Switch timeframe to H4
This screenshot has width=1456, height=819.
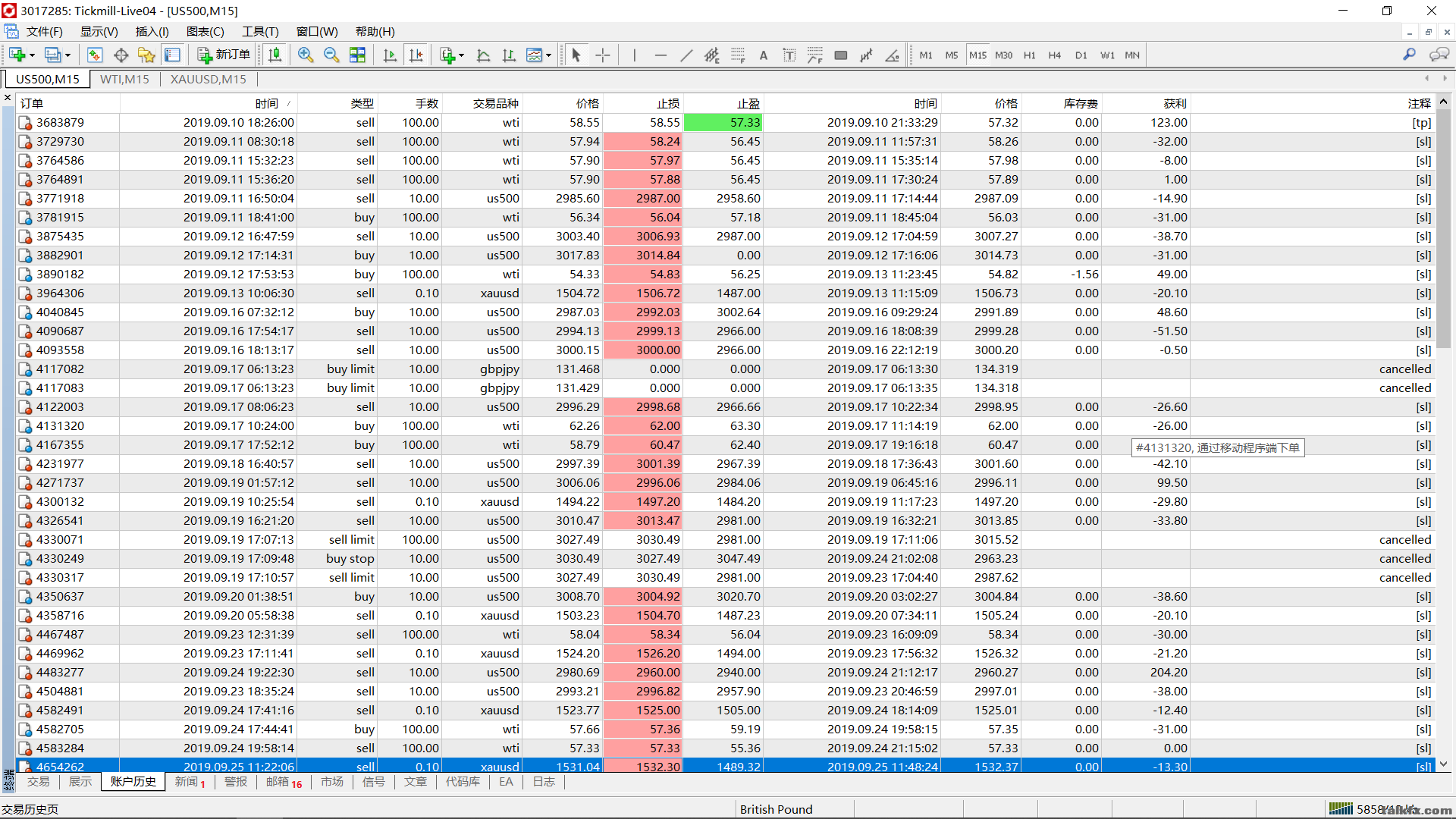(1055, 55)
